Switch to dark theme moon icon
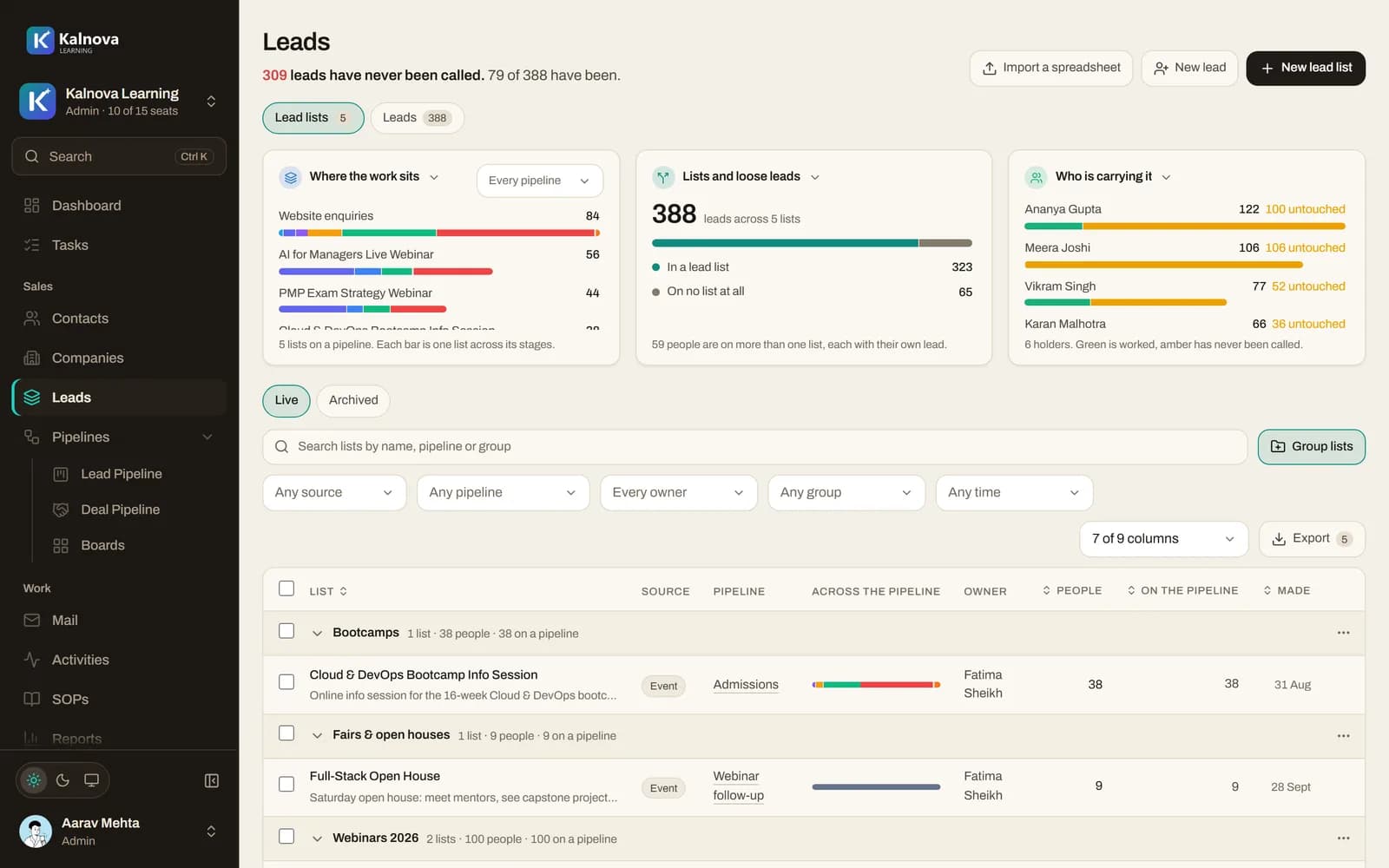1389x868 pixels. tap(63, 780)
